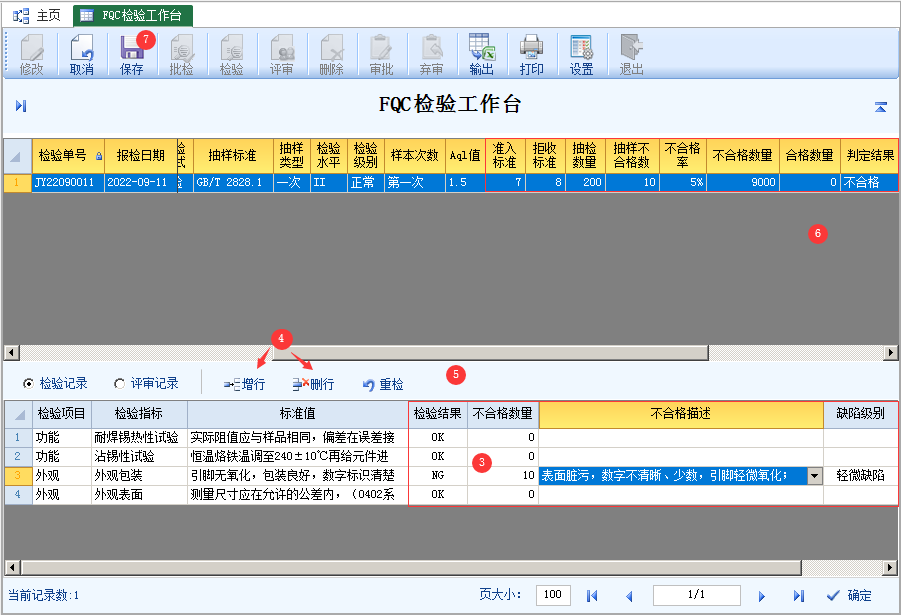Screen dimensions: 901x615
Task: Click 报检日期 column header
Action: pyautogui.click(x=141, y=155)
